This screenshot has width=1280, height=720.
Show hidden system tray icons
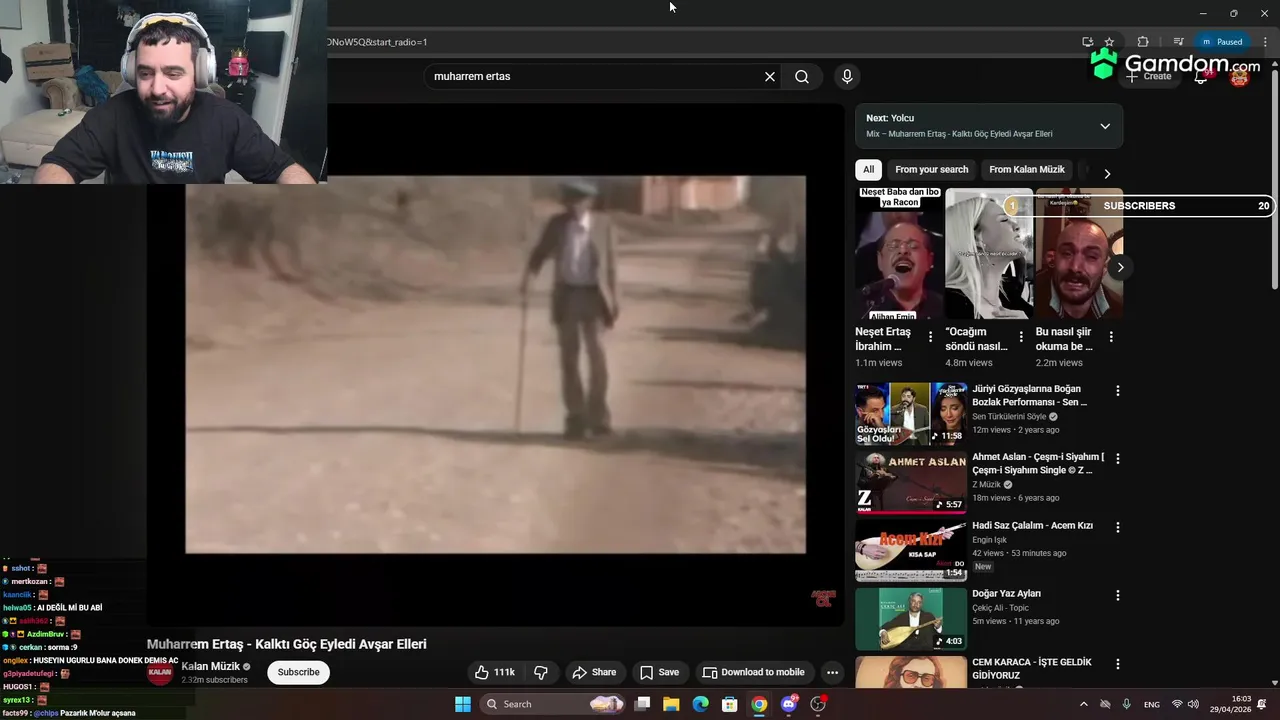click(x=1083, y=704)
